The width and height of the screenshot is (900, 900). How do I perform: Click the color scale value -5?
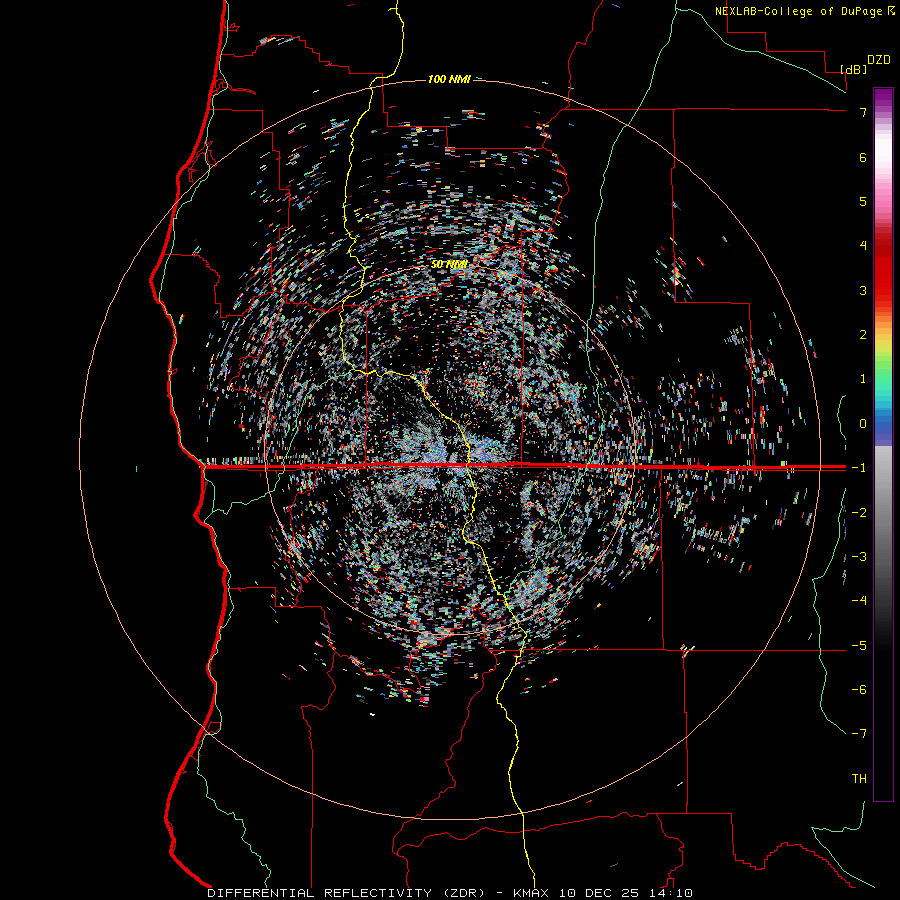click(x=859, y=645)
